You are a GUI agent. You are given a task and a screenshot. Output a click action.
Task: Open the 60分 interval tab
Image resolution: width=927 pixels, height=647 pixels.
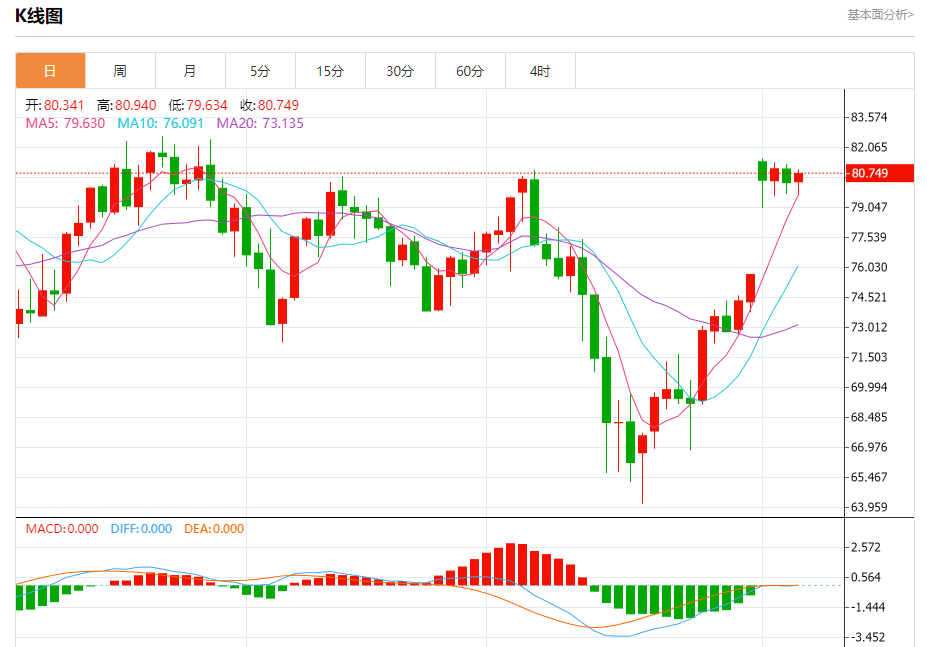tap(470, 71)
